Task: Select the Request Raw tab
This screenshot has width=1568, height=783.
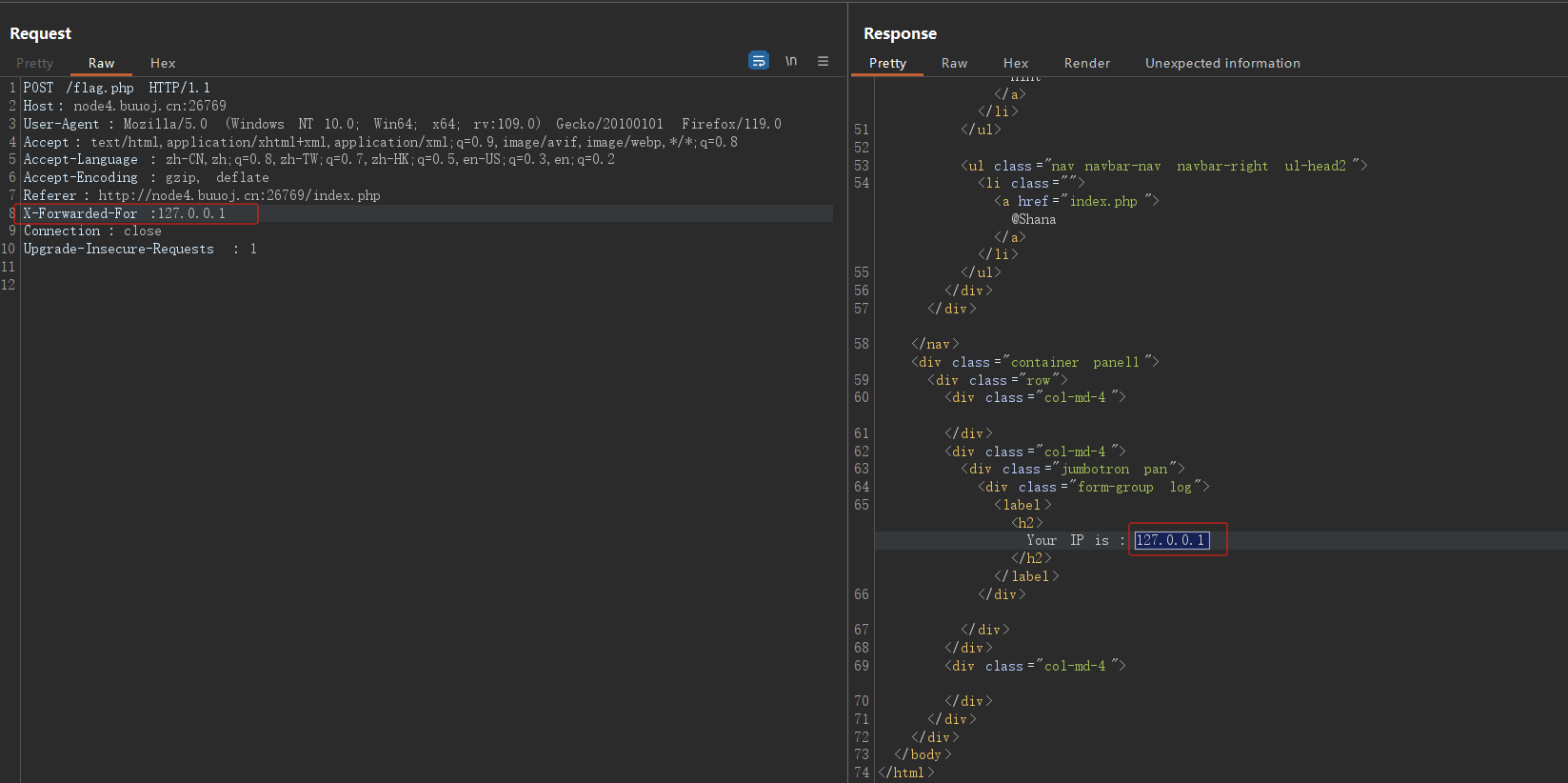Action: pos(101,63)
